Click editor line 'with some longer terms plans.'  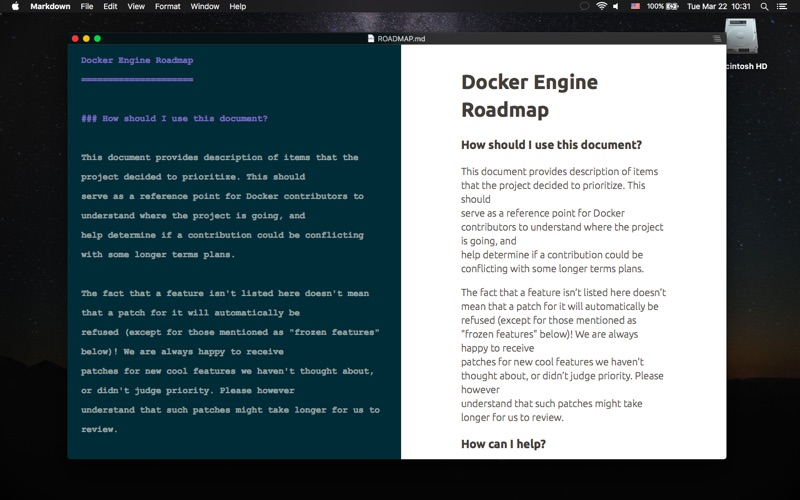(x=158, y=254)
